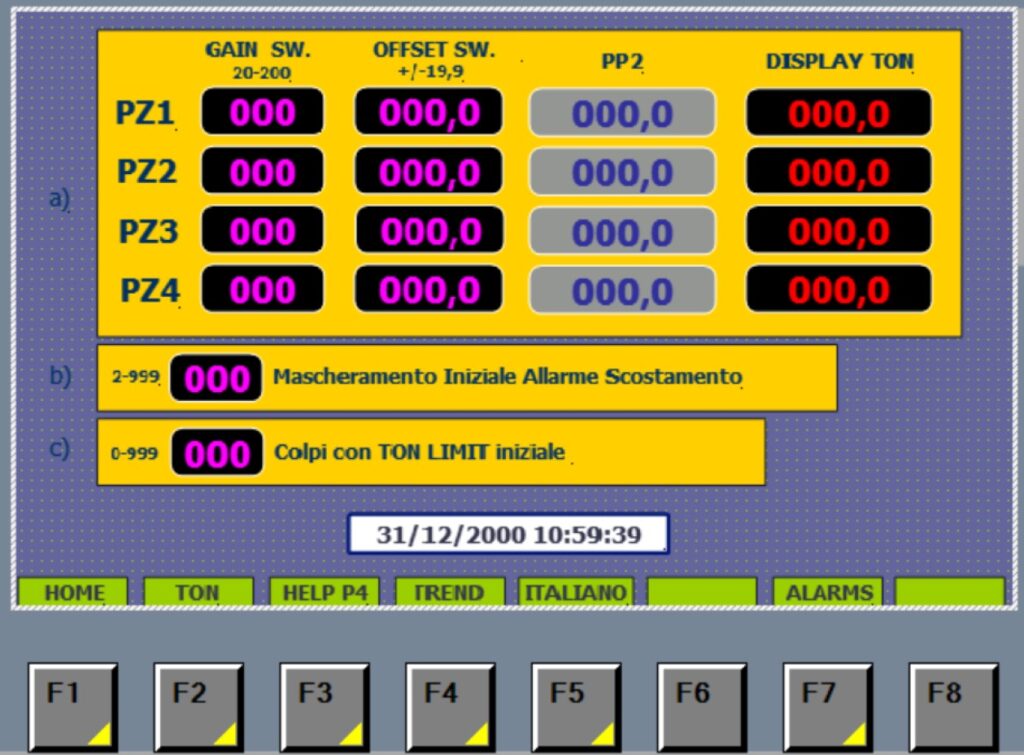
Task: Click the date and time field
Action: [x=509, y=534]
